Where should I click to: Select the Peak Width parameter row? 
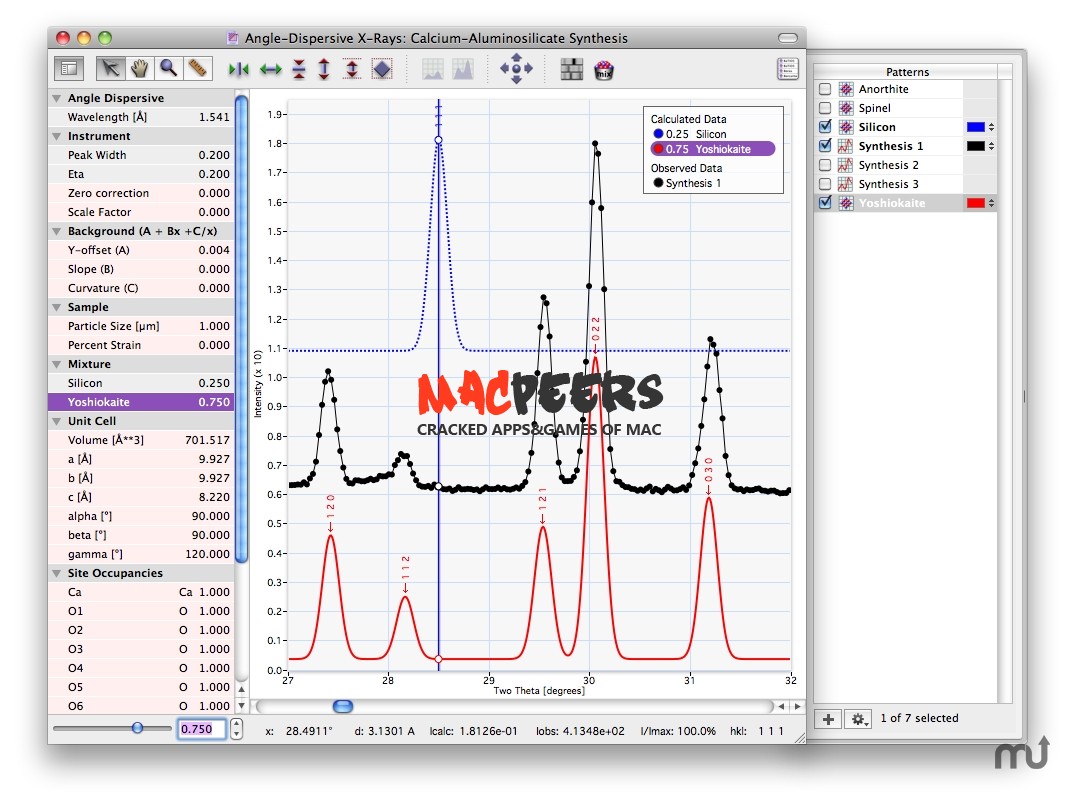click(141, 156)
